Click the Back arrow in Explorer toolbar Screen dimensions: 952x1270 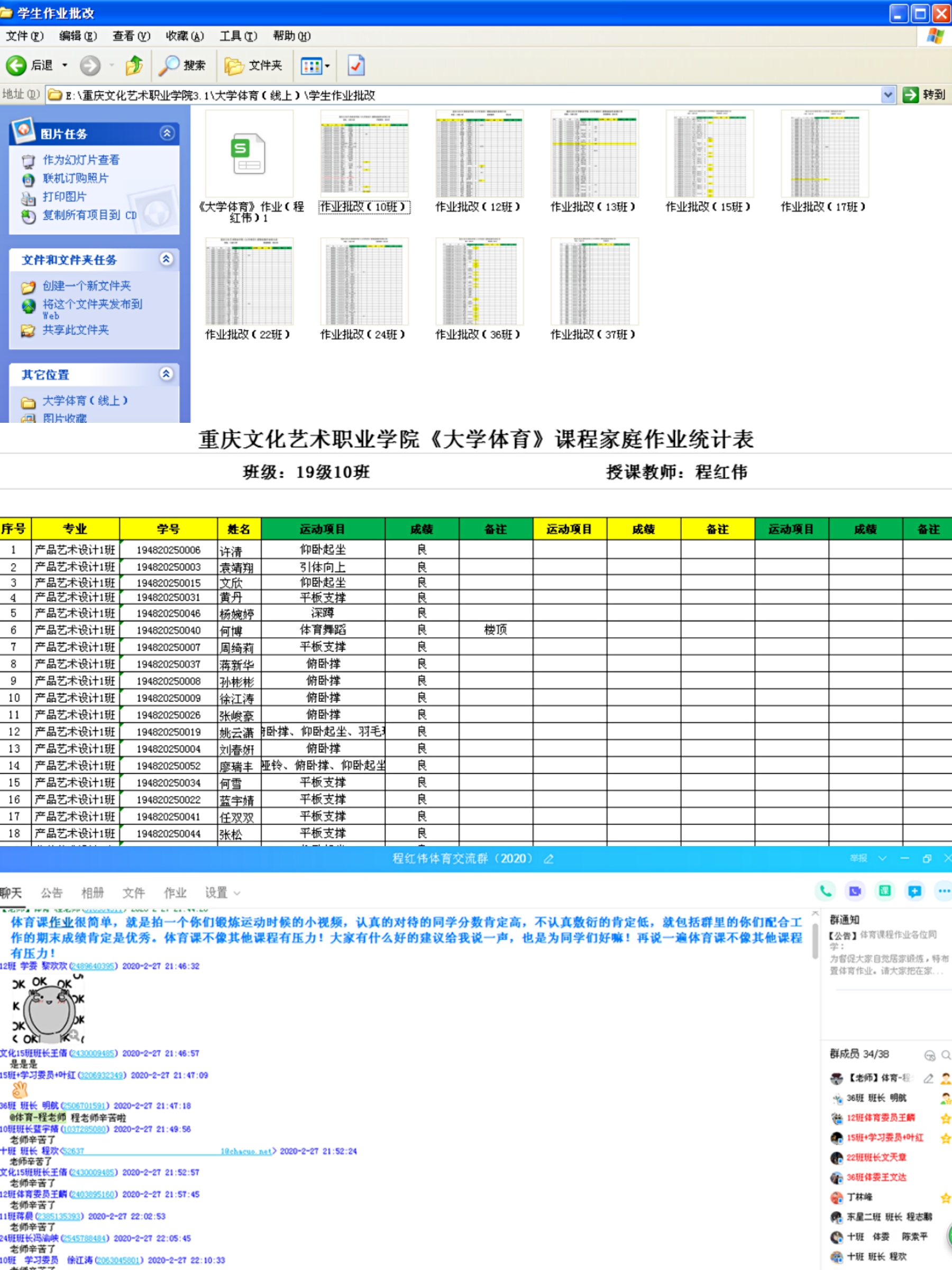tap(16, 66)
